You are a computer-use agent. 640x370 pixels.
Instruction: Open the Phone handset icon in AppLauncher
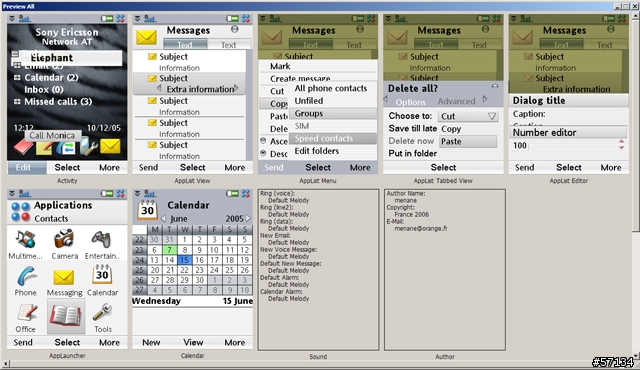(x=26, y=276)
